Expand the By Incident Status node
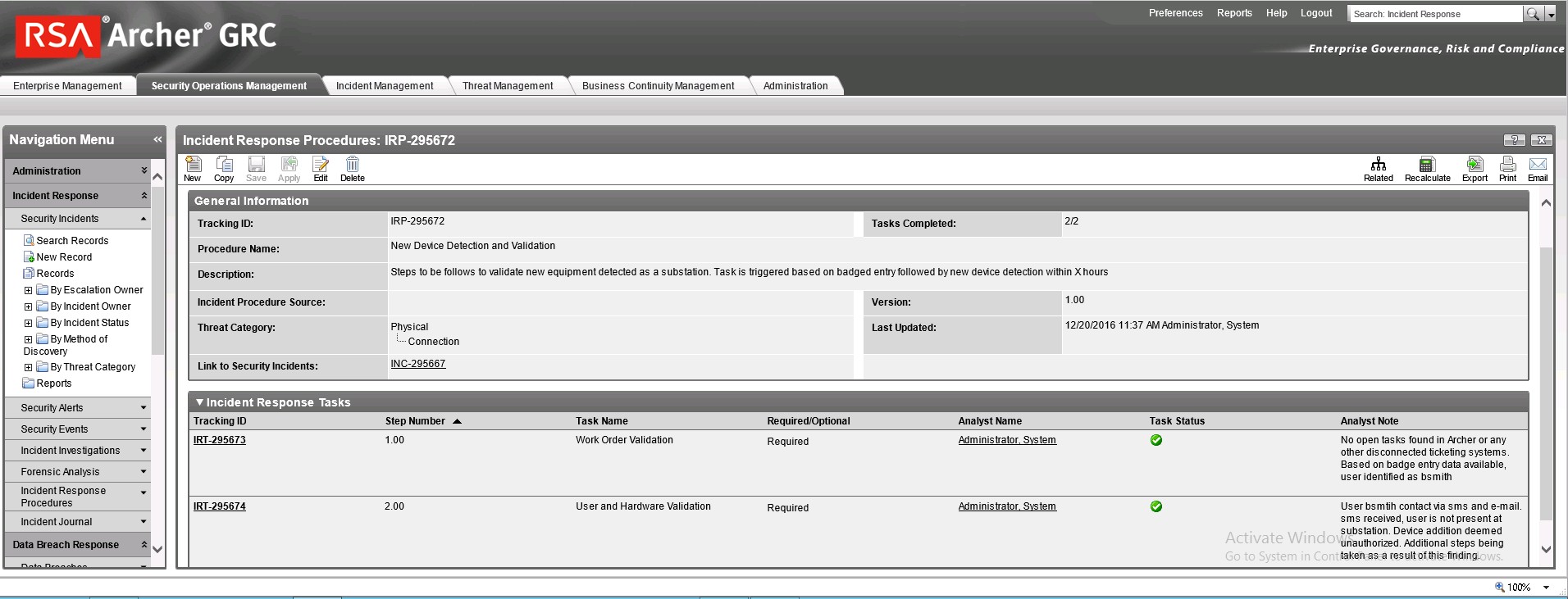The height and width of the screenshot is (599, 1568). pos(28,323)
